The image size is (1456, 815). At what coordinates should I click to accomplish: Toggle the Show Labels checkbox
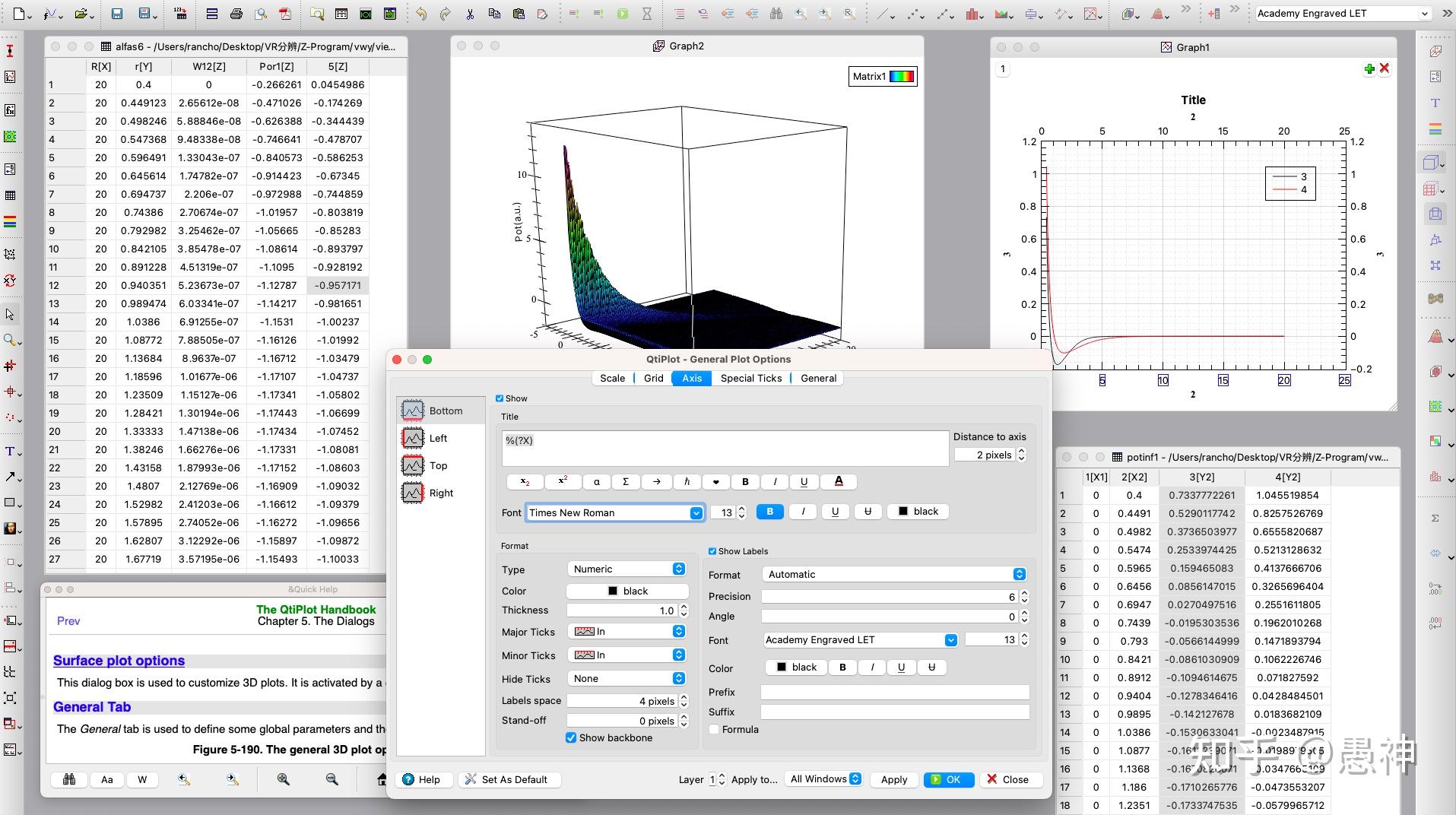pos(712,551)
